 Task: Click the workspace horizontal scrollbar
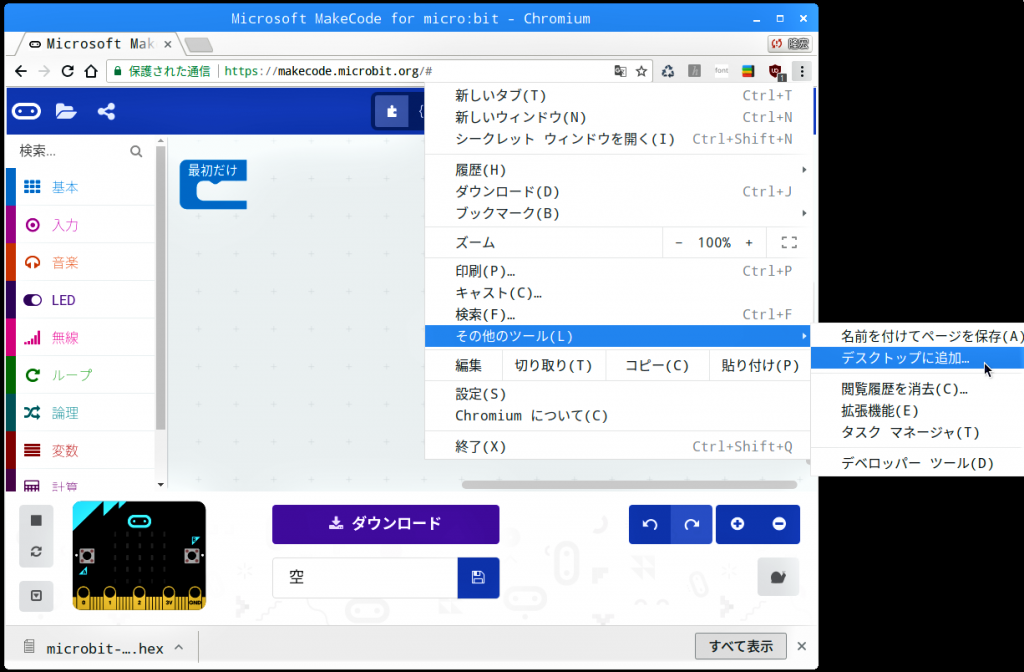(x=629, y=485)
